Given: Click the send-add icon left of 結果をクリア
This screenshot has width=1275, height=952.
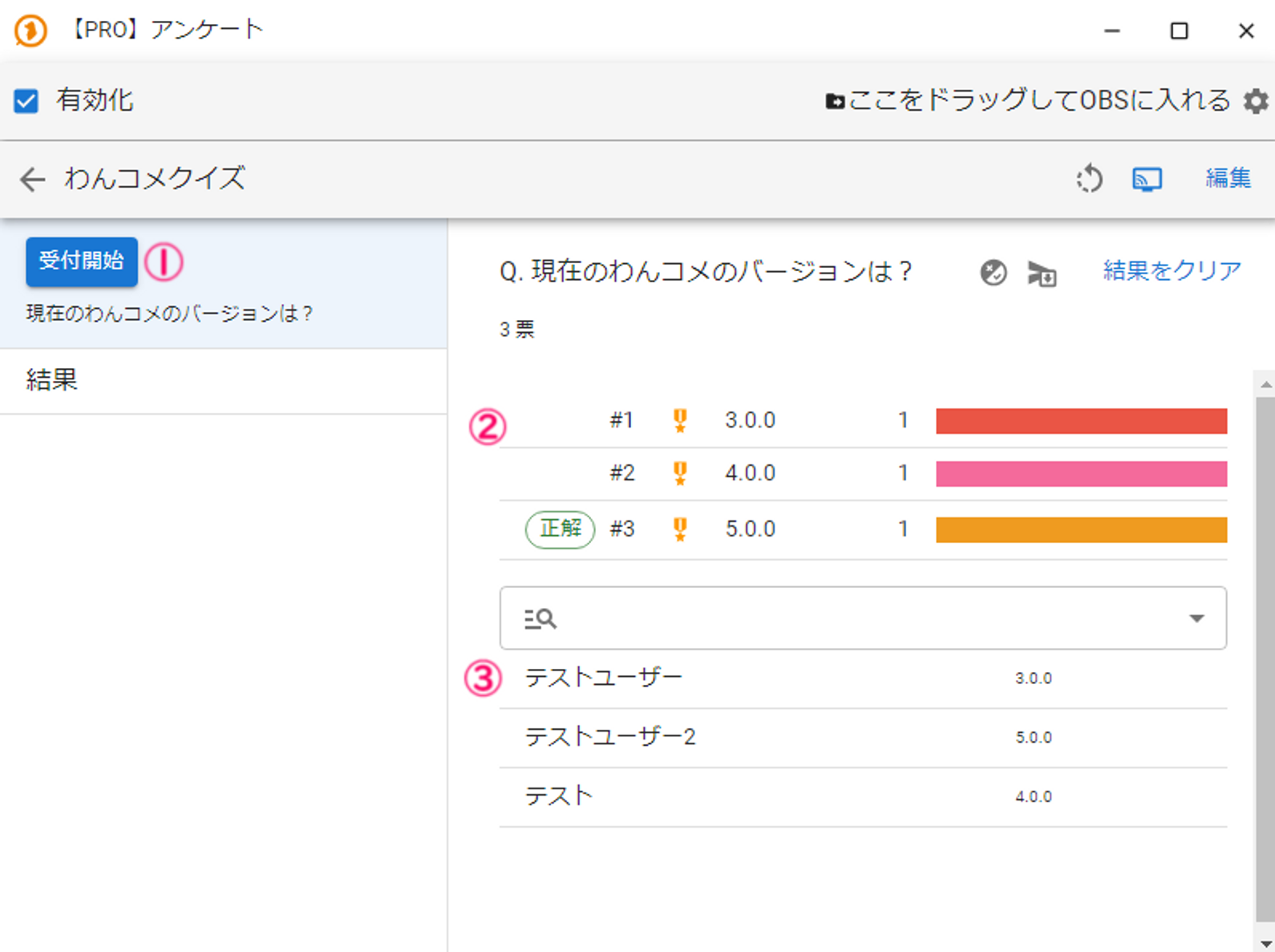Looking at the screenshot, I should (1042, 273).
